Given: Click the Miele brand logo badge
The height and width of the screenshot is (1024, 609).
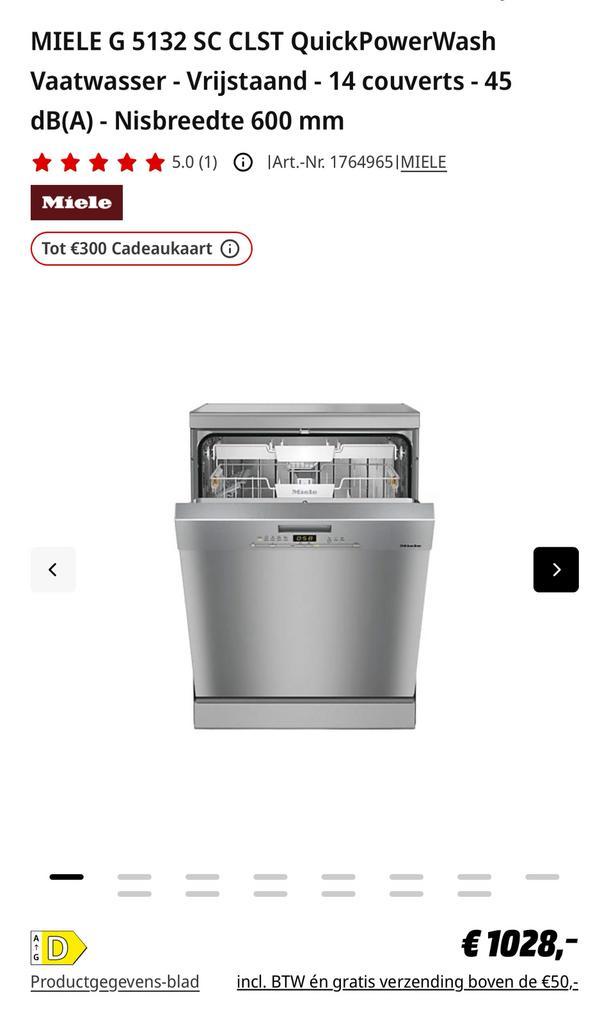Looking at the screenshot, I should click(x=76, y=202).
